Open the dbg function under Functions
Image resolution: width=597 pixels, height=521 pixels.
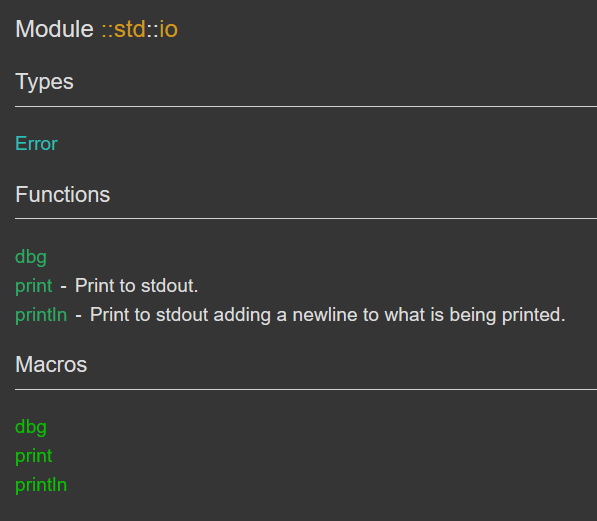(31, 257)
